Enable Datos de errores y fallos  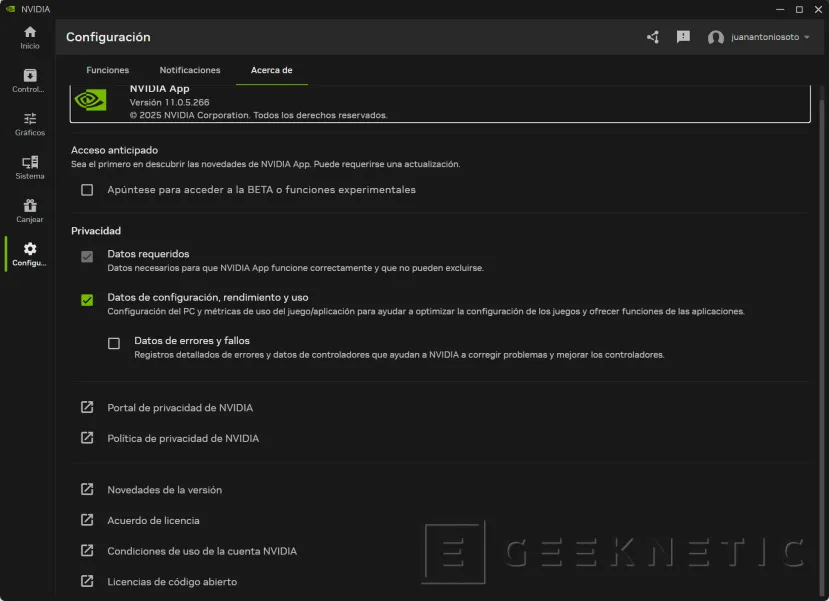pos(113,343)
